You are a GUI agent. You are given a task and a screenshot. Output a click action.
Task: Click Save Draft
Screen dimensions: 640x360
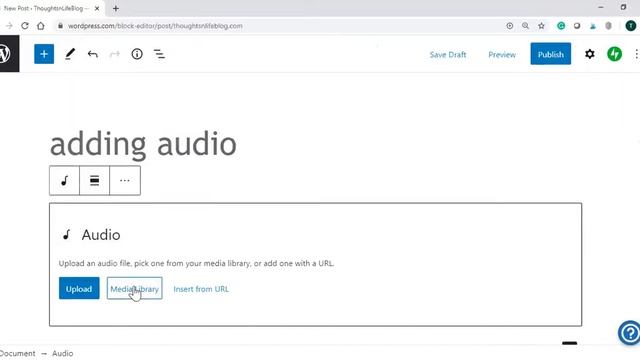pyautogui.click(x=448, y=55)
